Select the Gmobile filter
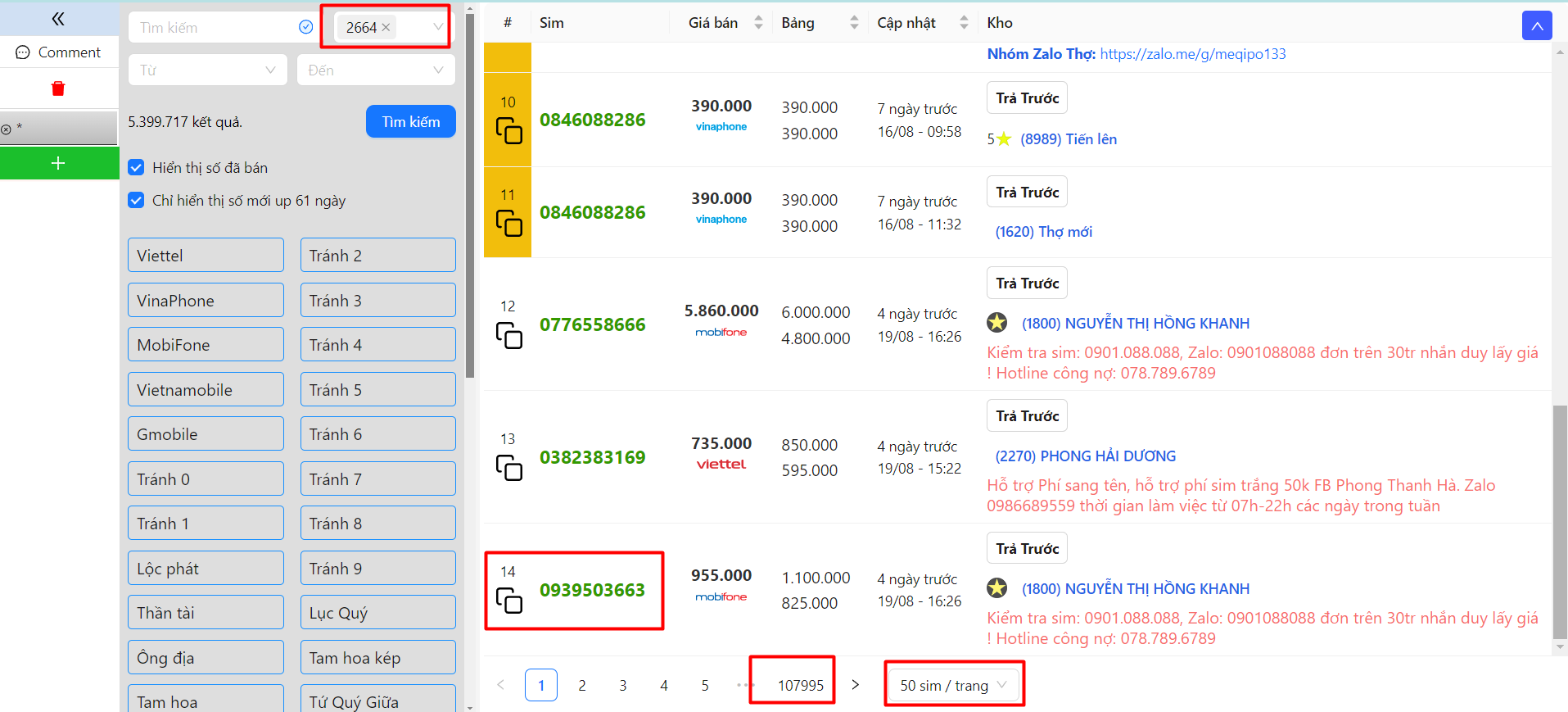Viewport: 1568px width, 712px height. pos(206,433)
